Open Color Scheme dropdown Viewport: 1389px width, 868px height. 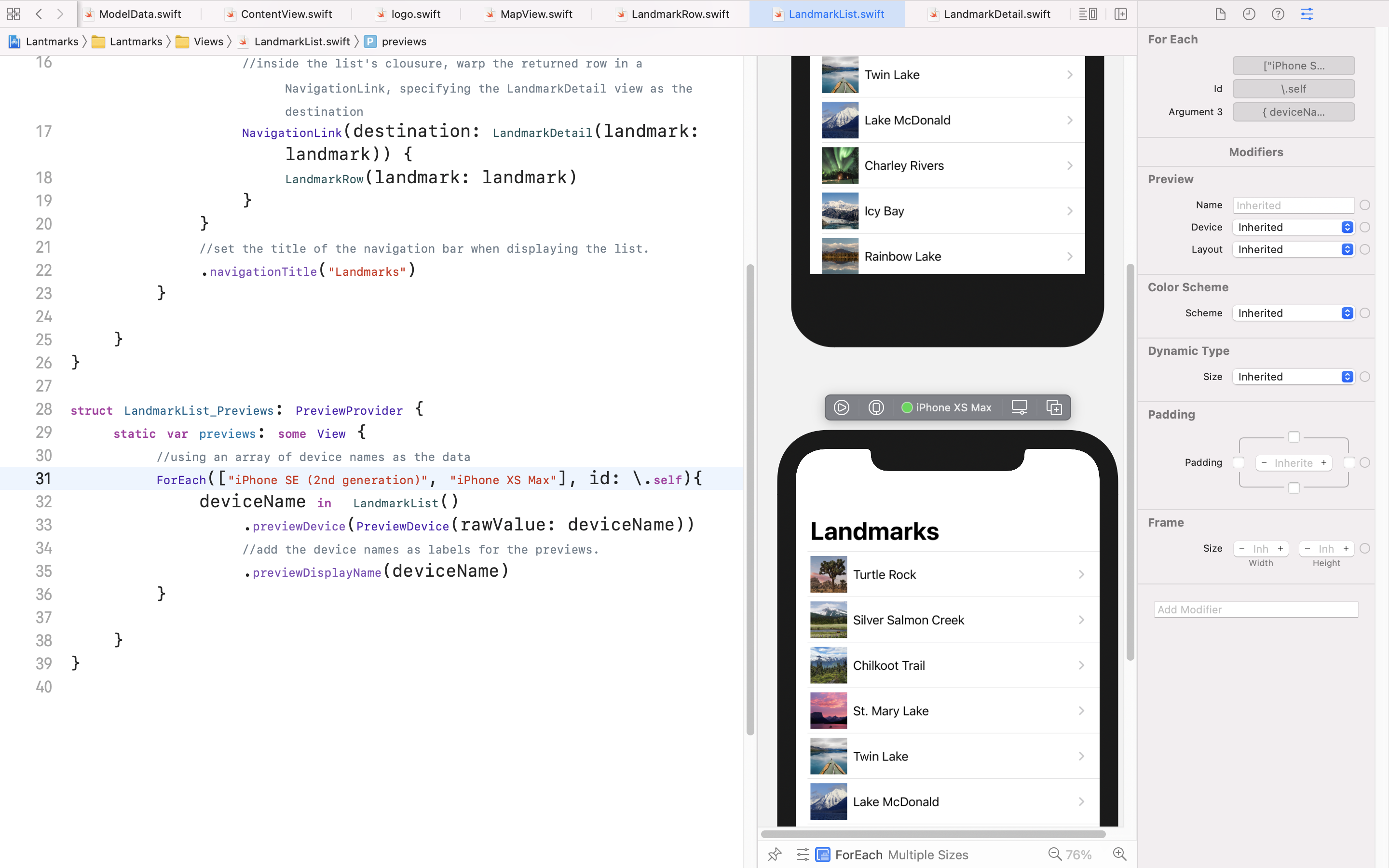(x=1294, y=313)
